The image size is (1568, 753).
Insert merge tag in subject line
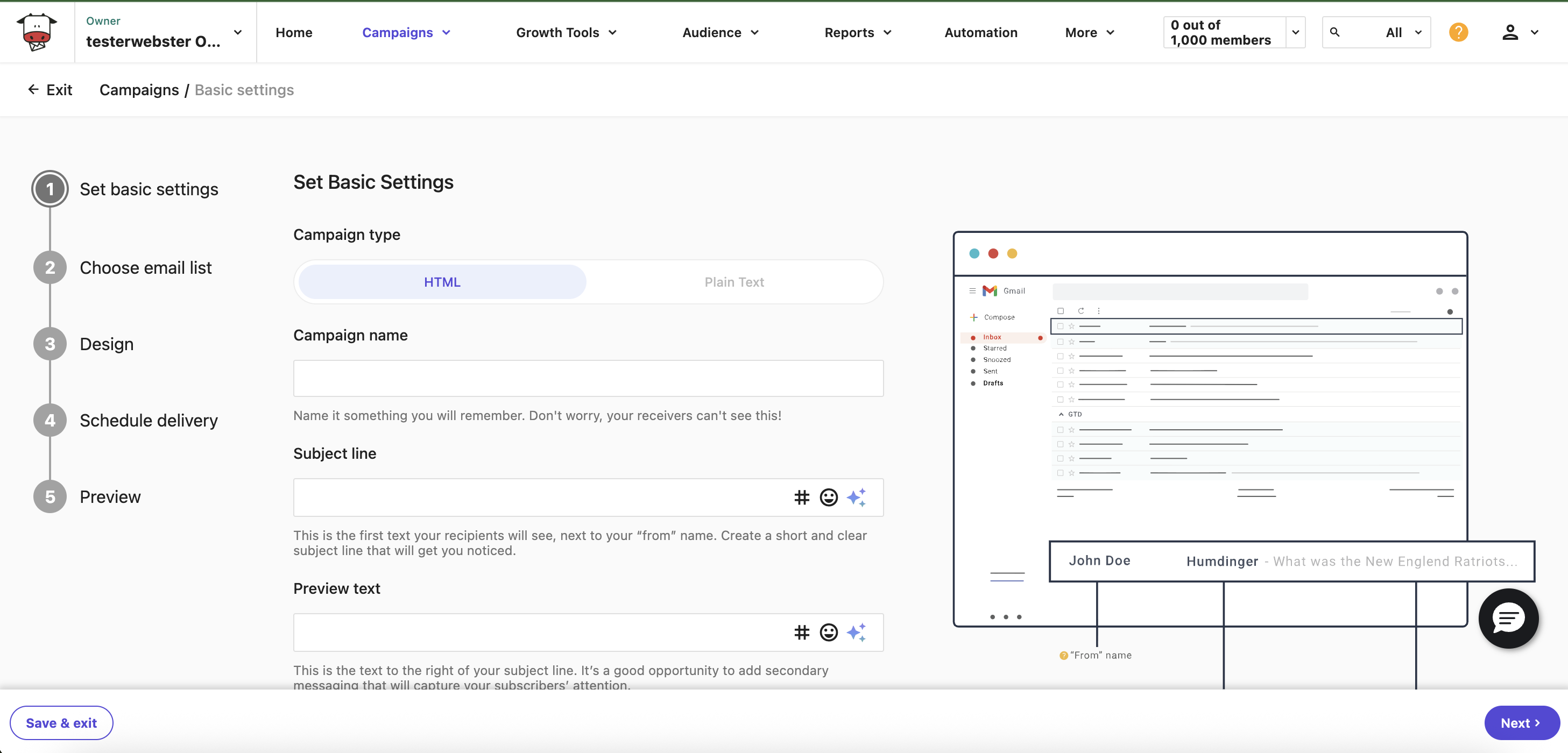point(801,497)
